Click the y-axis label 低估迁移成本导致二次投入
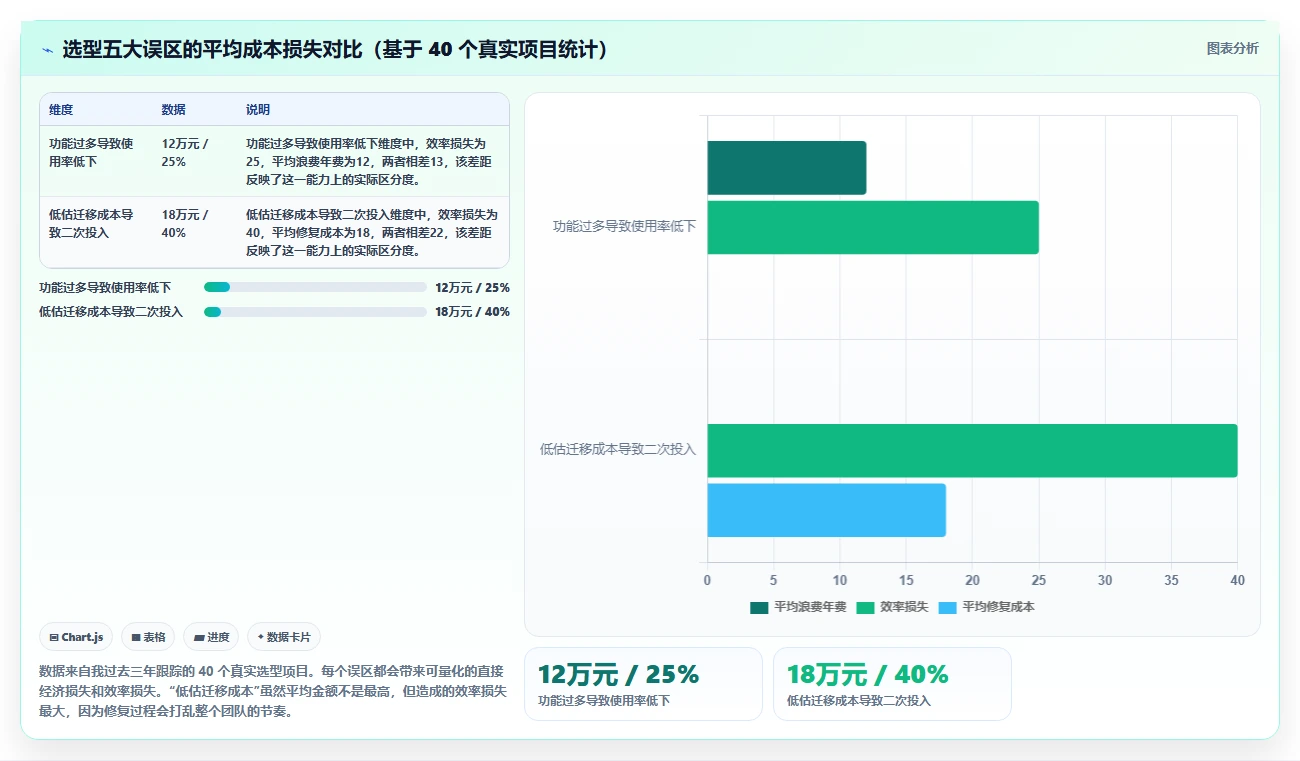 pos(618,450)
